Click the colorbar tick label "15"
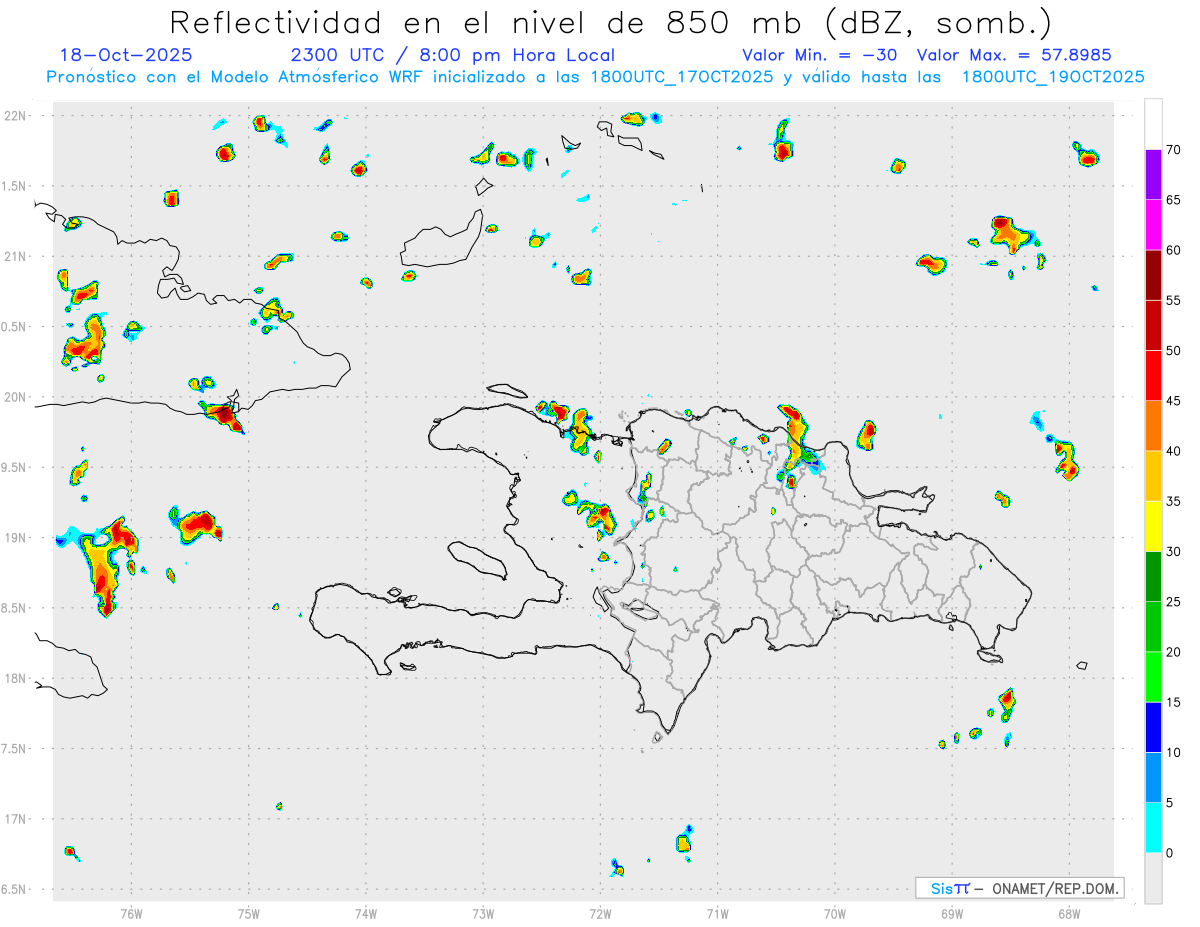 [x=1173, y=702]
